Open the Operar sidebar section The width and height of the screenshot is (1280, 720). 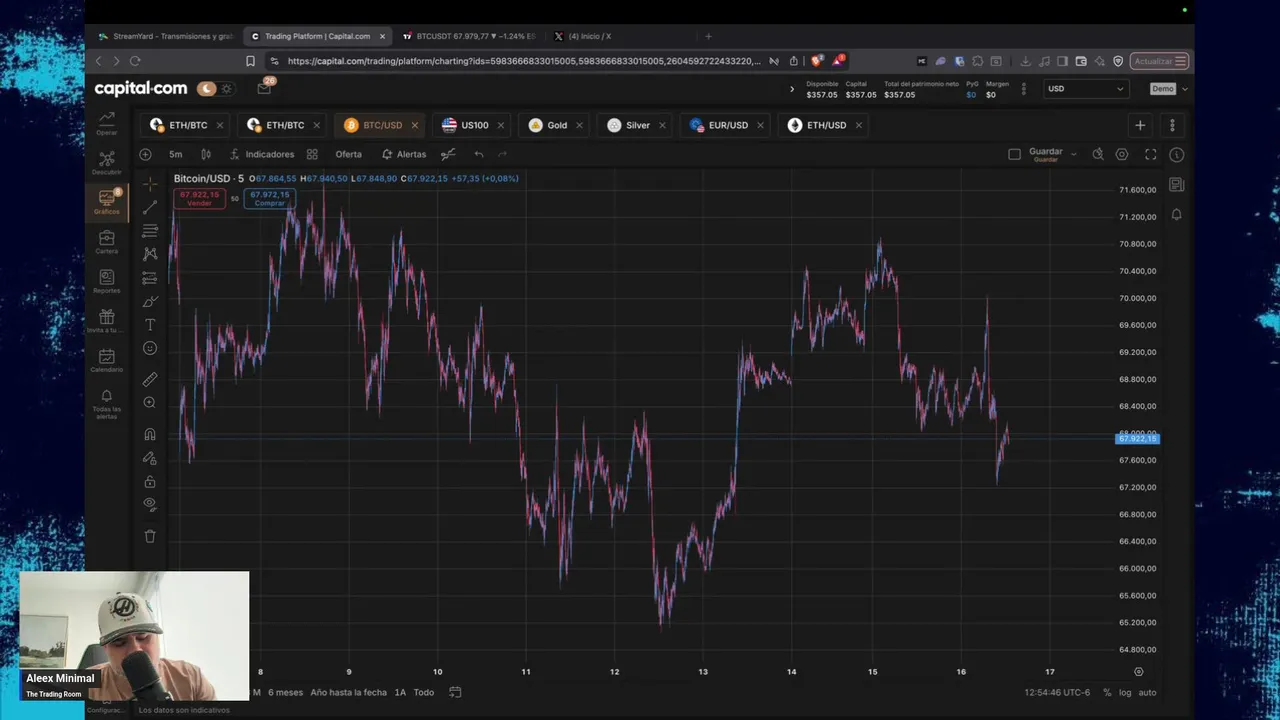pos(106,123)
